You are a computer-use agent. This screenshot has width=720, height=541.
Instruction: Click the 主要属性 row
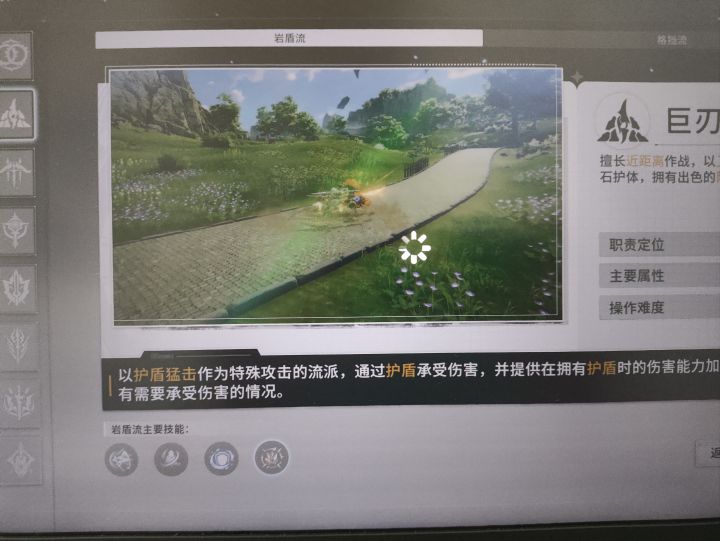click(x=659, y=276)
